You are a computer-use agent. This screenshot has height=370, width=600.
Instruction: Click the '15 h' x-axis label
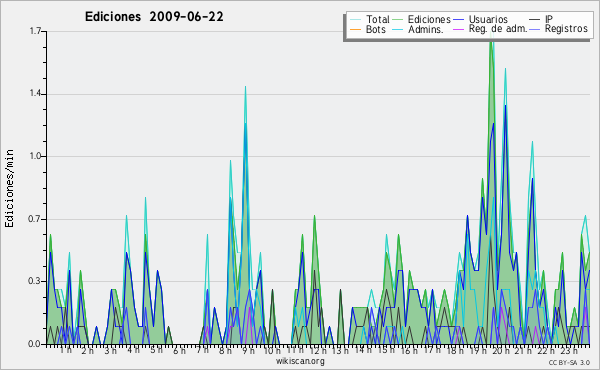pyautogui.click(x=386, y=350)
